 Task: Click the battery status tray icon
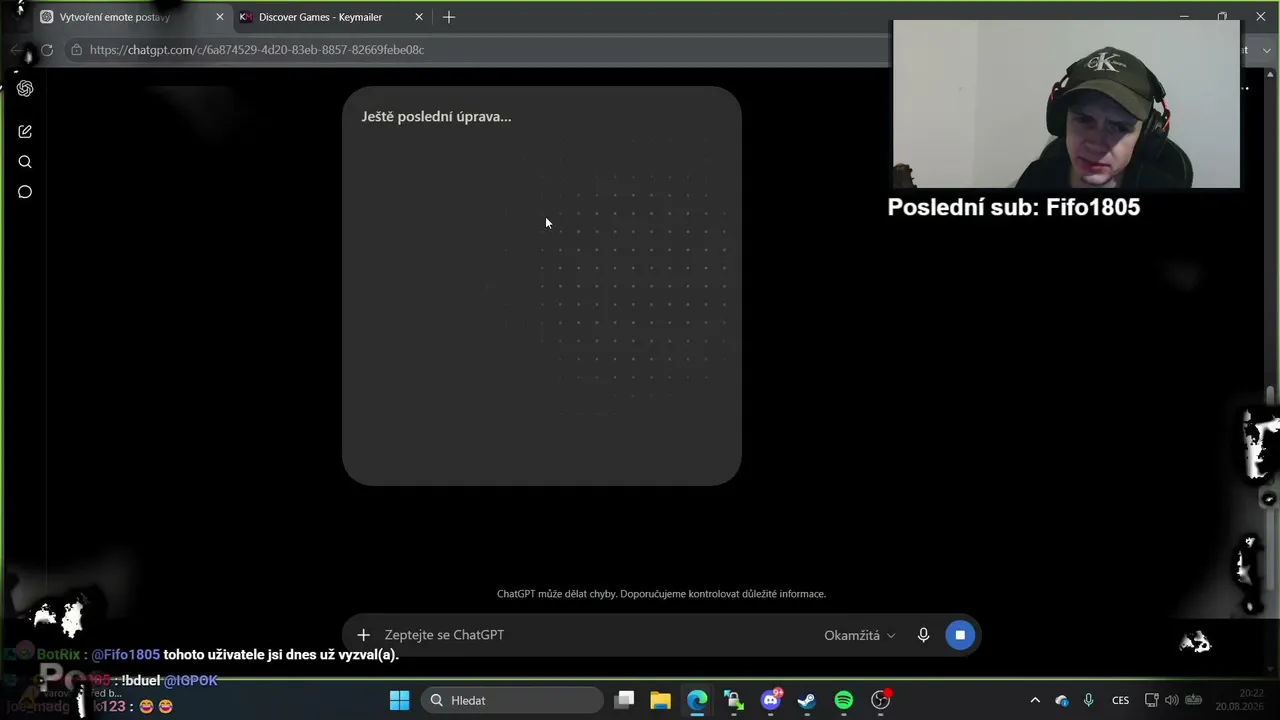1193,700
